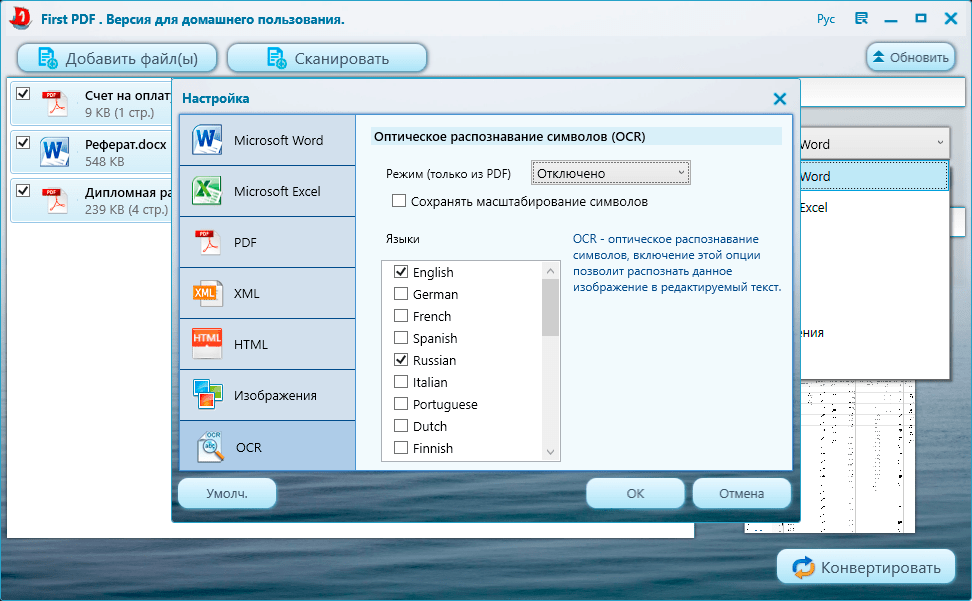The width and height of the screenshot is (972, 601).
Task: Check the Spanish language checkbox
Action: [x=401, y=338]
